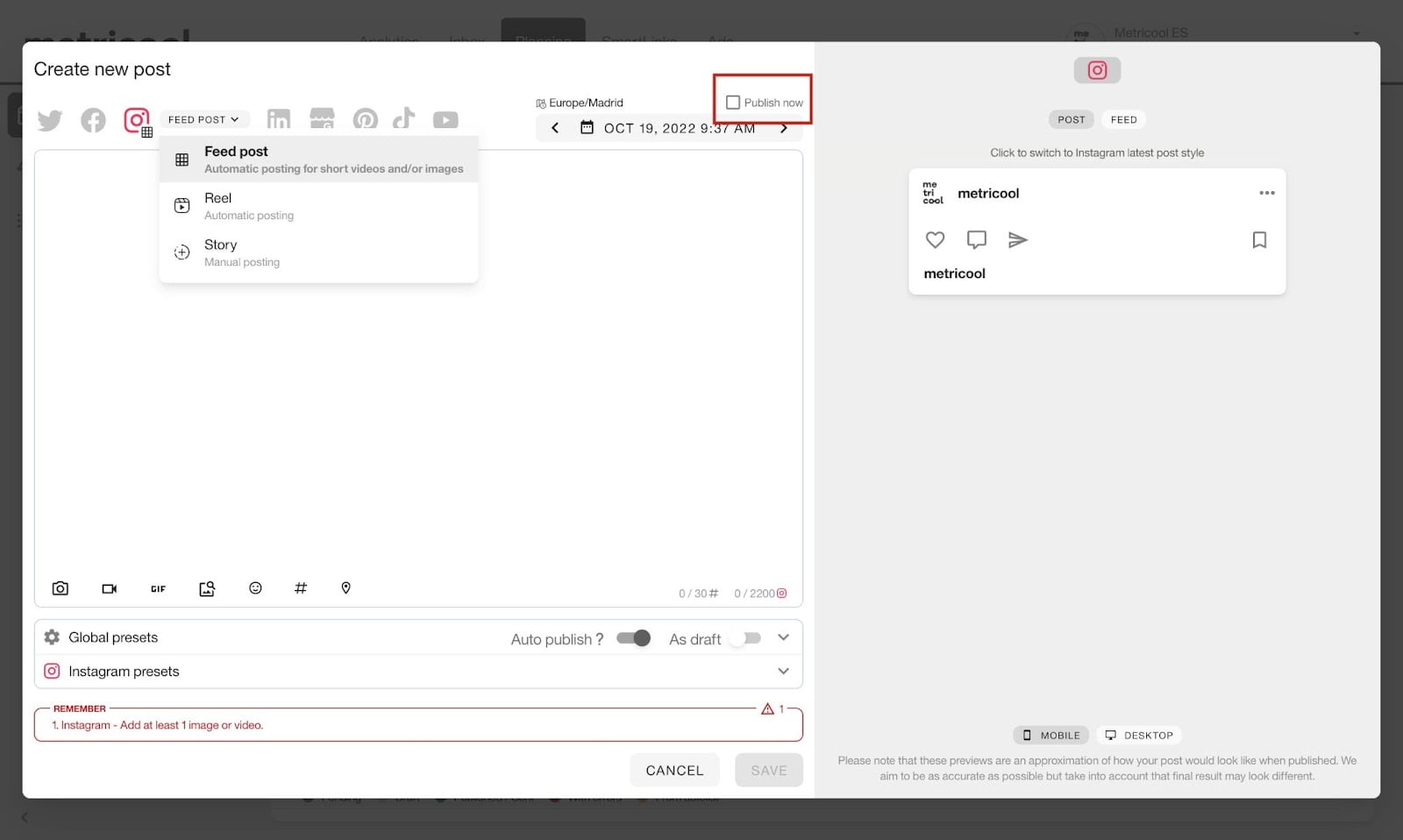This screenshot has height=840, width=1403.
Task: Disable the Auto publish toggle
Action: (x=632, y=638)
